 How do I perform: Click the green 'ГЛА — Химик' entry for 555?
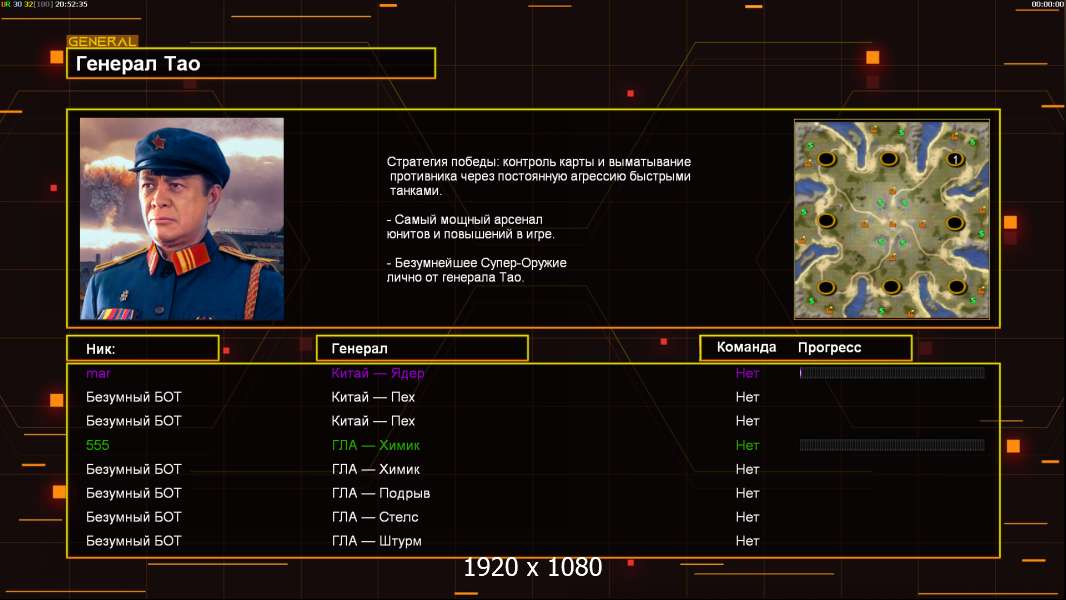(375, 445)
